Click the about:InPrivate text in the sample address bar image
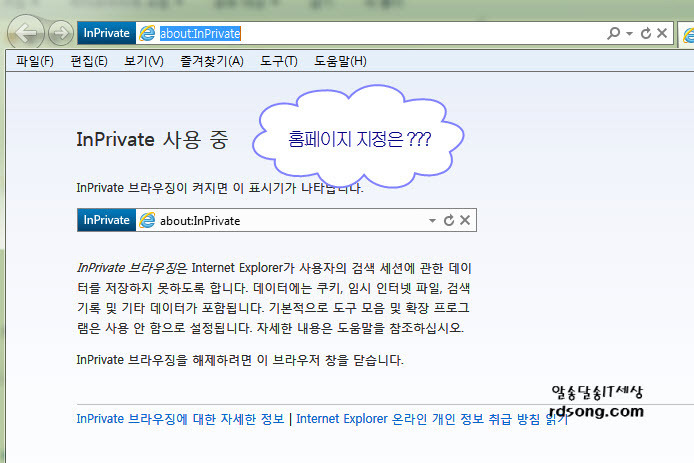 click(x=200, y=221)
